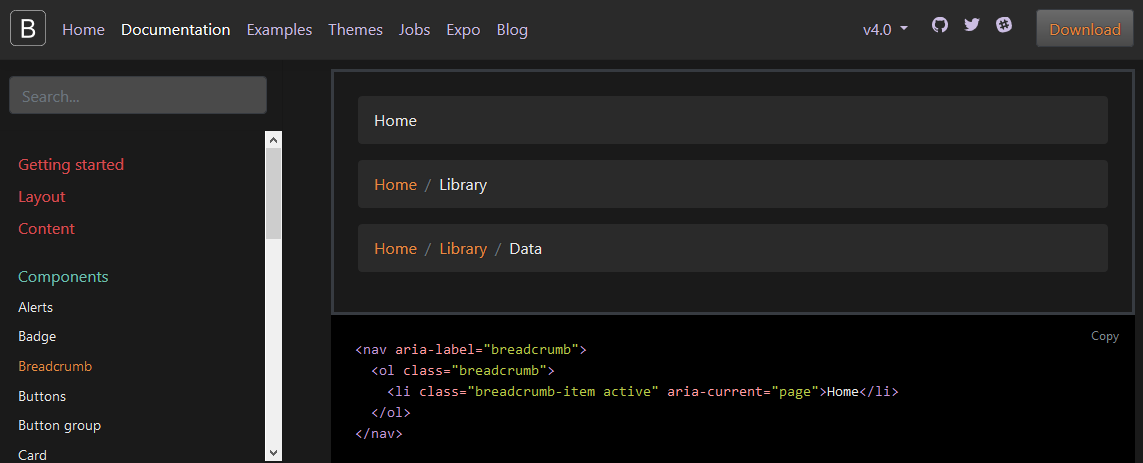This screenshot has width=1143, height=463.
Task: Collapse the Components sidebar section
Action: click(63, 277)
